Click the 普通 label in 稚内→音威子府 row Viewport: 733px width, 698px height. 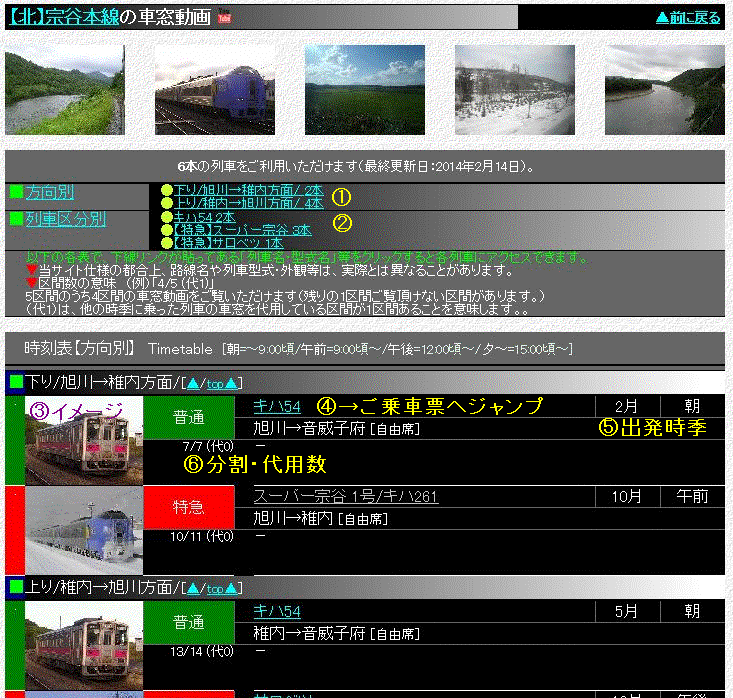coord(189,622)
